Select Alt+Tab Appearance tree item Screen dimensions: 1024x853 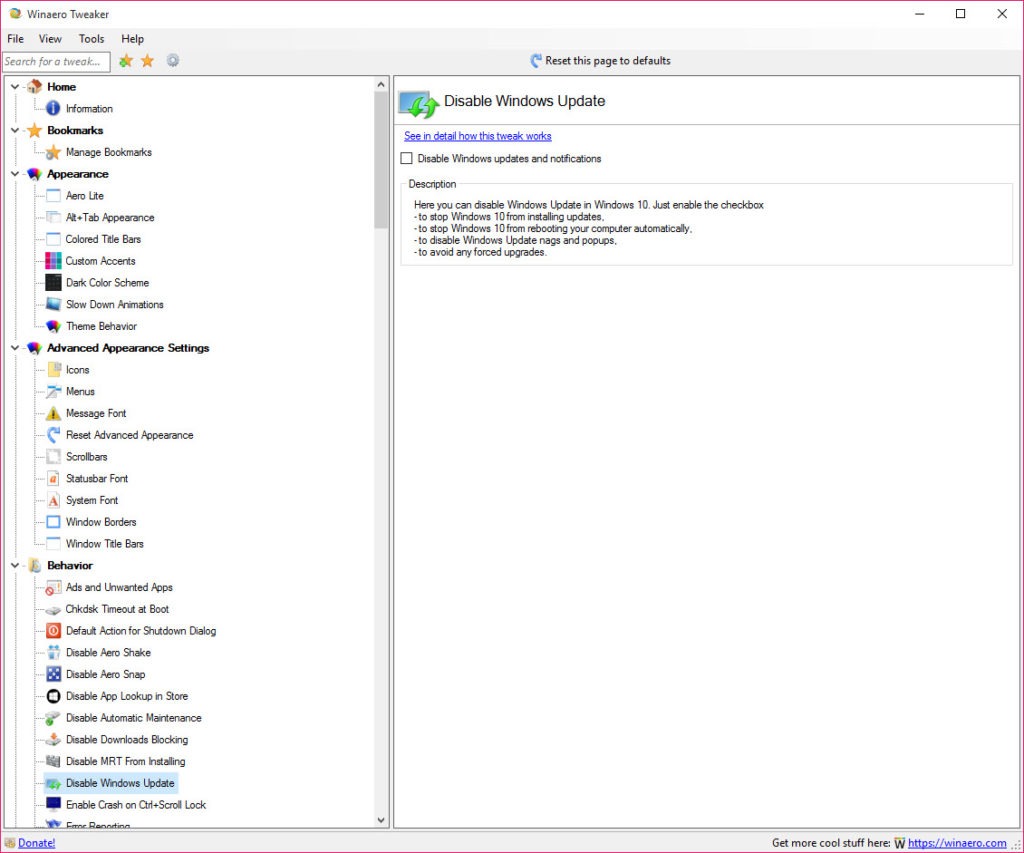pyautogui.click(x=110, y=217)
